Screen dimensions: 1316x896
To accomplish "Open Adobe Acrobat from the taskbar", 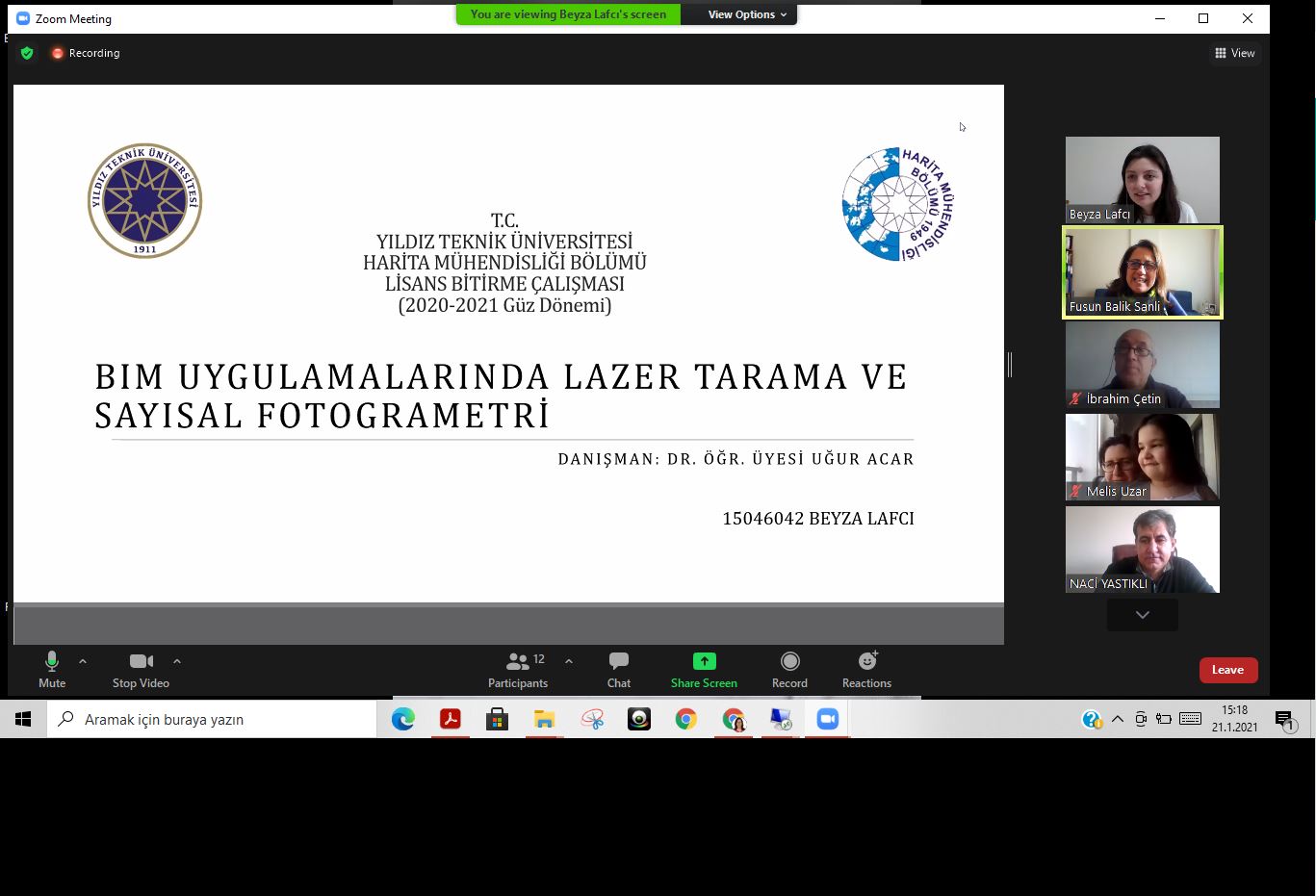I will click(450, 719).
